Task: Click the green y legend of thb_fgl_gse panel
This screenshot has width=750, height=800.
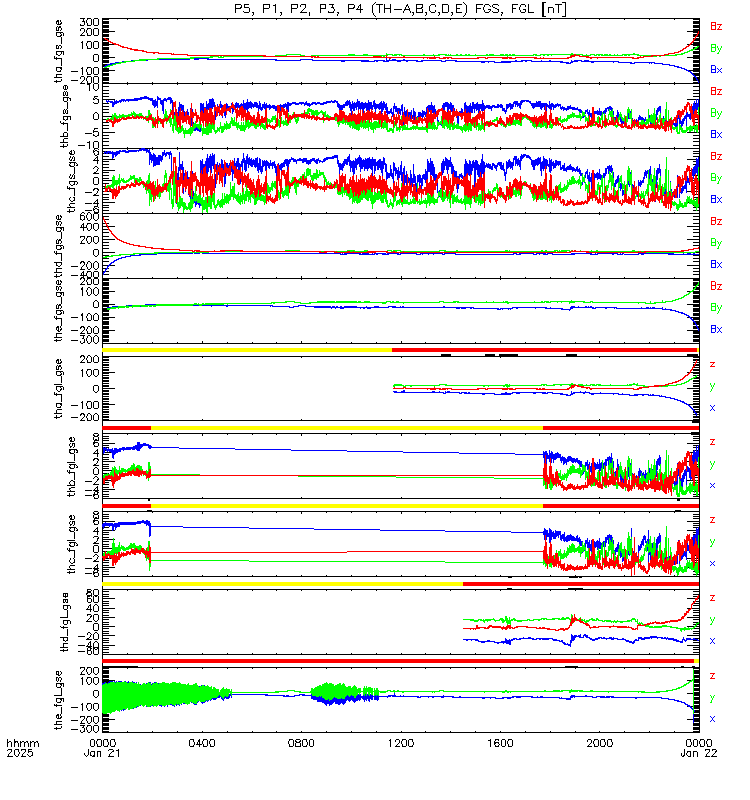Action: click(x=712, y=464)
